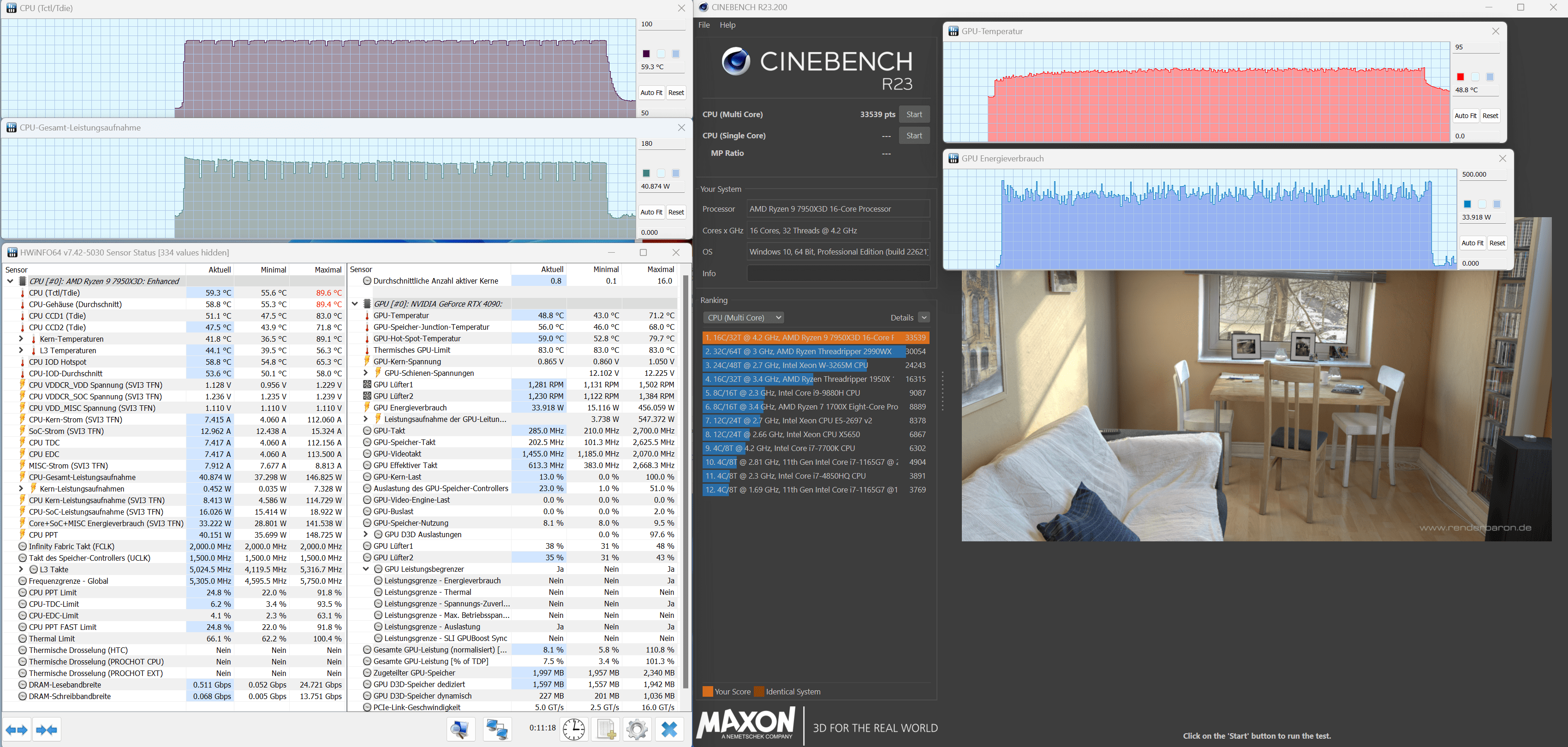This screenshot has width=1568, height=747.
Task: Select ranking entry AMD Ryzen Threadripper 2990WX
Action: (x=816, y=352)
